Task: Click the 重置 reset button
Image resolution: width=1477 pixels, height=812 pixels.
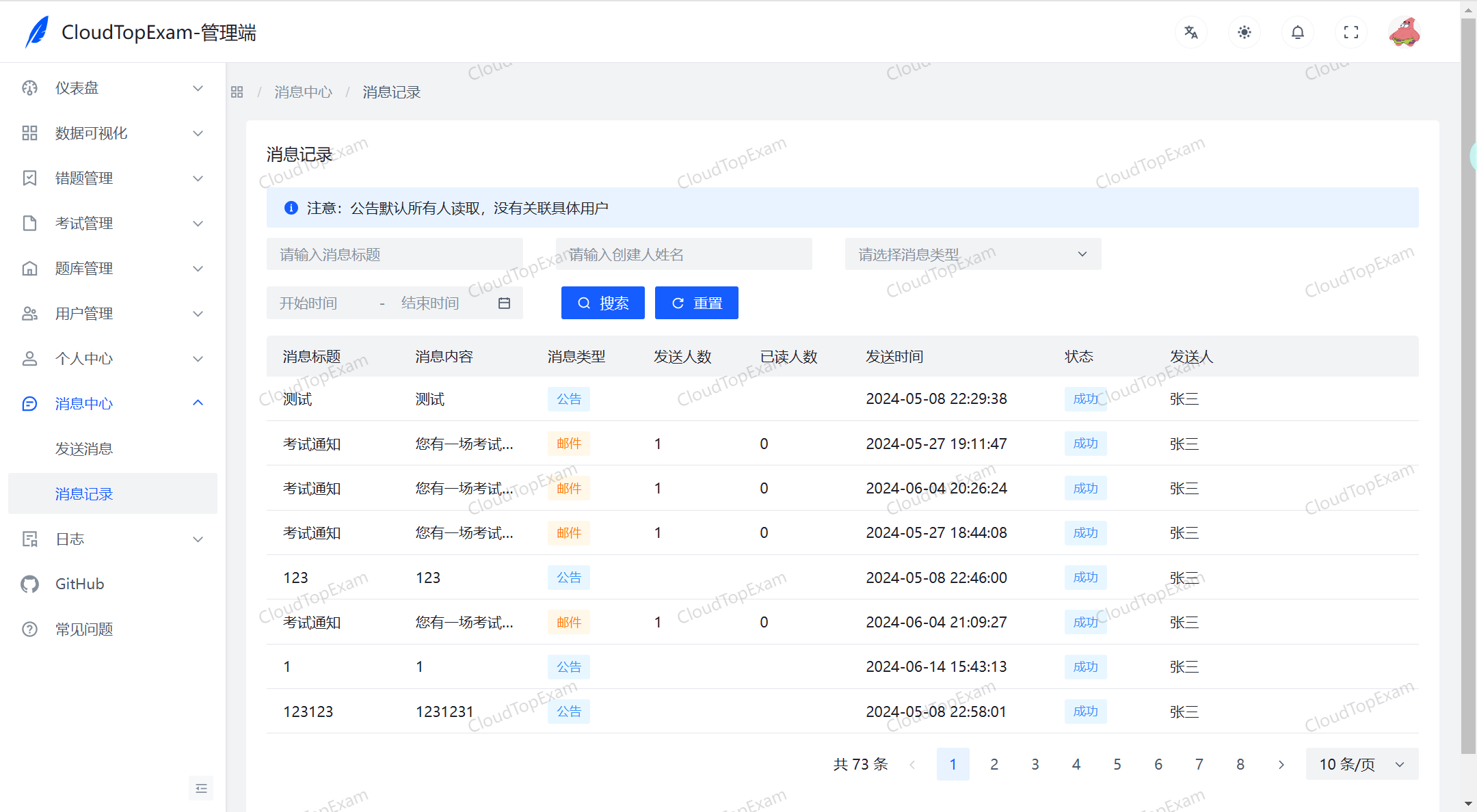Action: tap(696, 303)
